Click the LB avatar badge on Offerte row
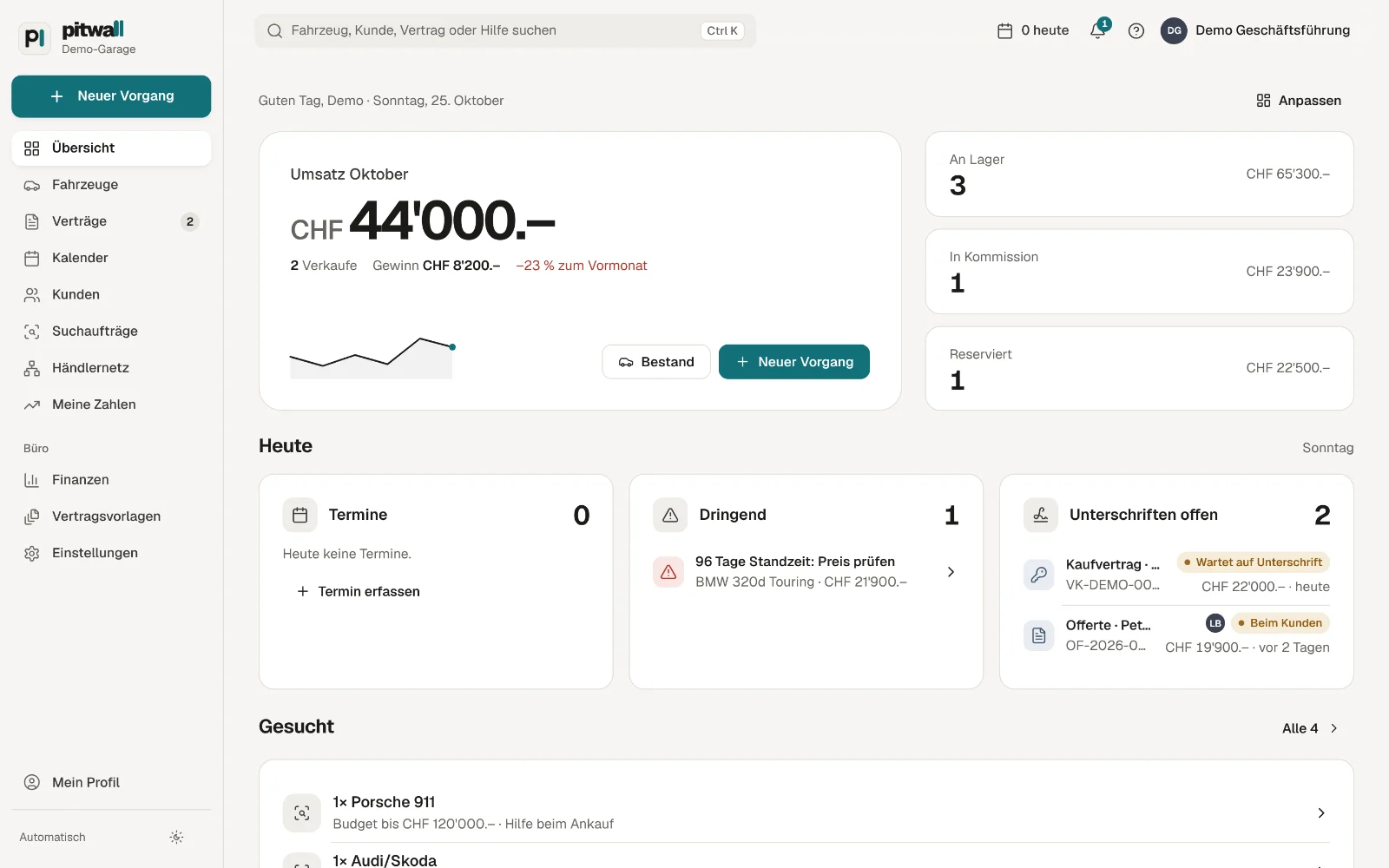Image resolution: width=1389 pixels, height=868 pixels. 1215,623
